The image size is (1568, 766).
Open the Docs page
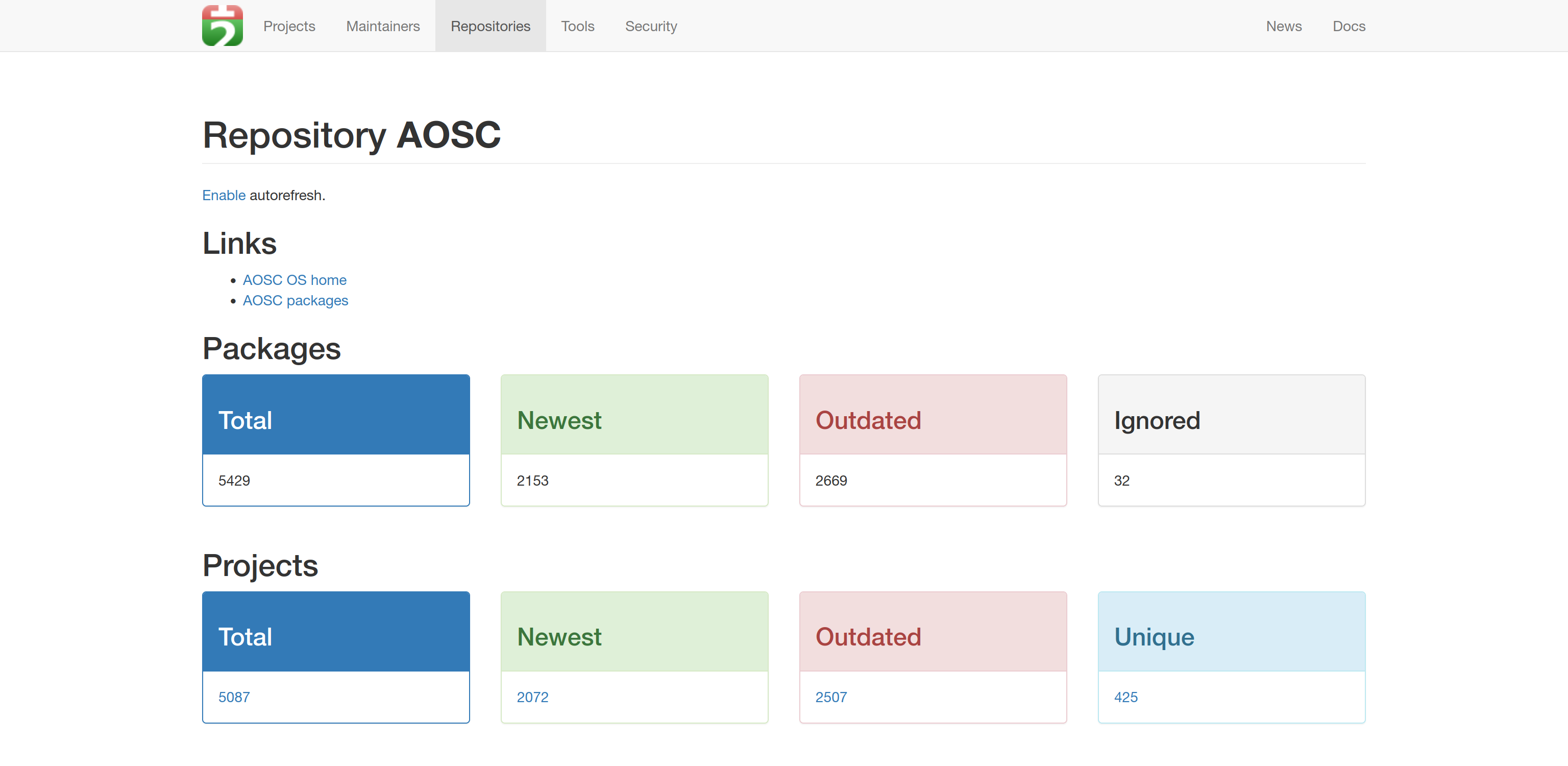pyautogui.click(x=1349, y=26)
